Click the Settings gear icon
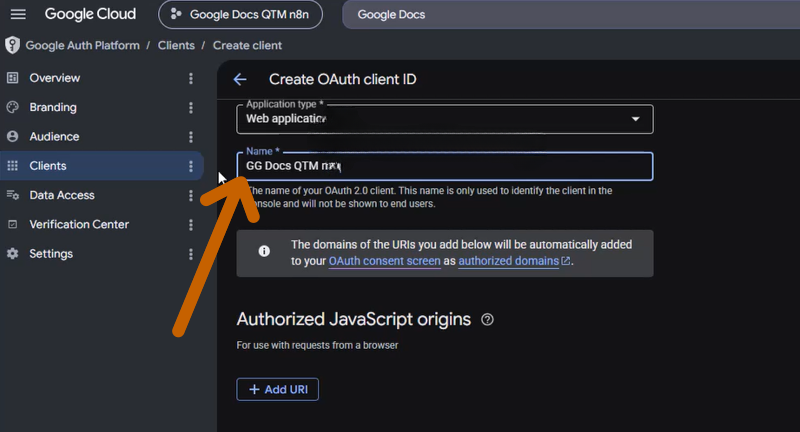Screen dimensions: 800x432 [x=13, y=253]
